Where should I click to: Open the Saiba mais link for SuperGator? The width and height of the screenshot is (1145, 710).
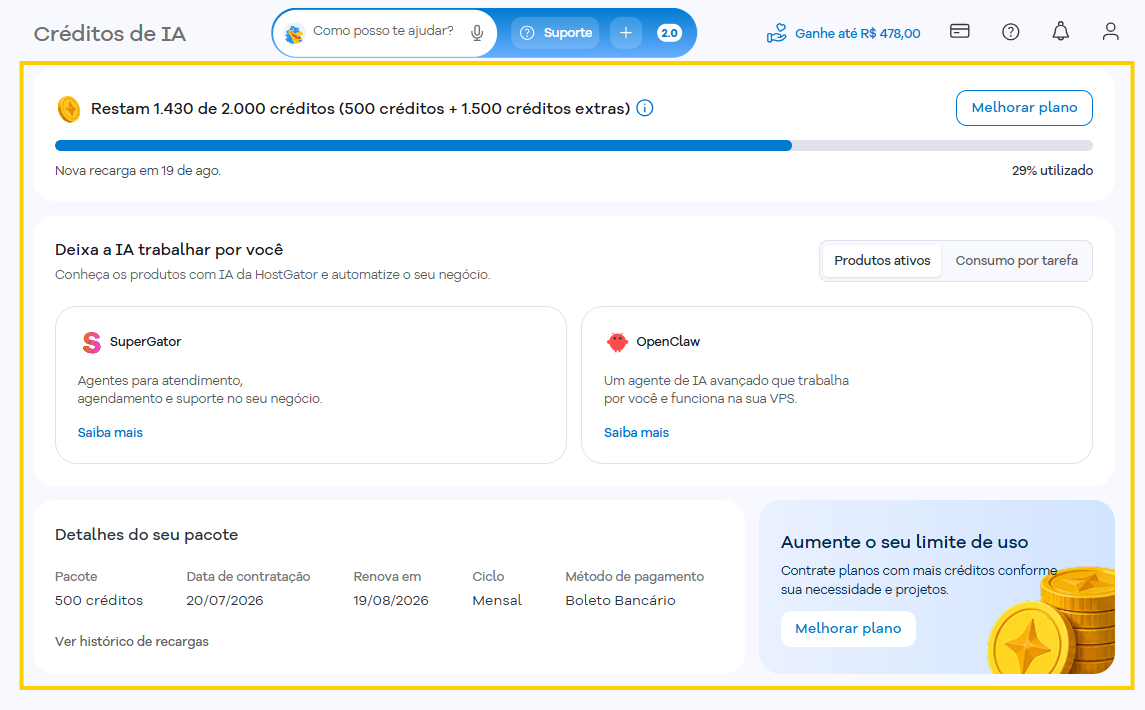[110, 432]
